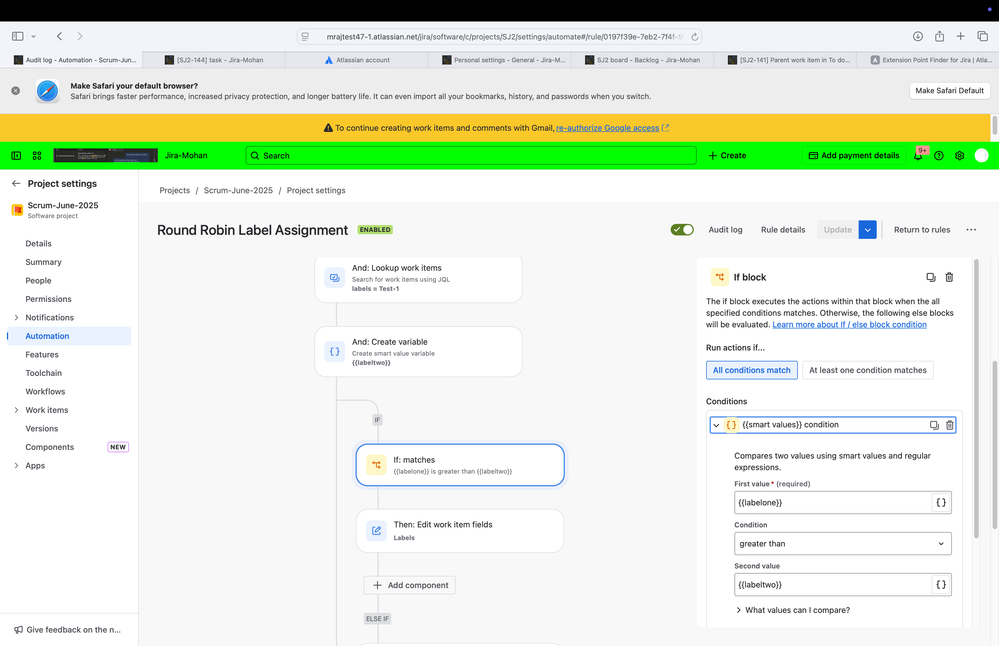Open the Jira app switcher grid

[x=37, y=155]
